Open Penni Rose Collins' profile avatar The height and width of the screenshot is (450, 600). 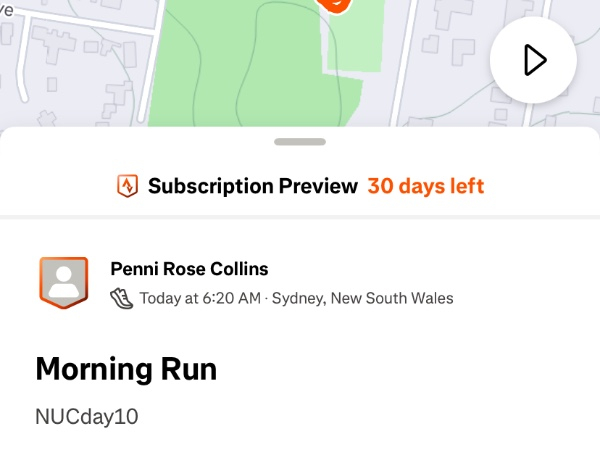coord(62,282)
